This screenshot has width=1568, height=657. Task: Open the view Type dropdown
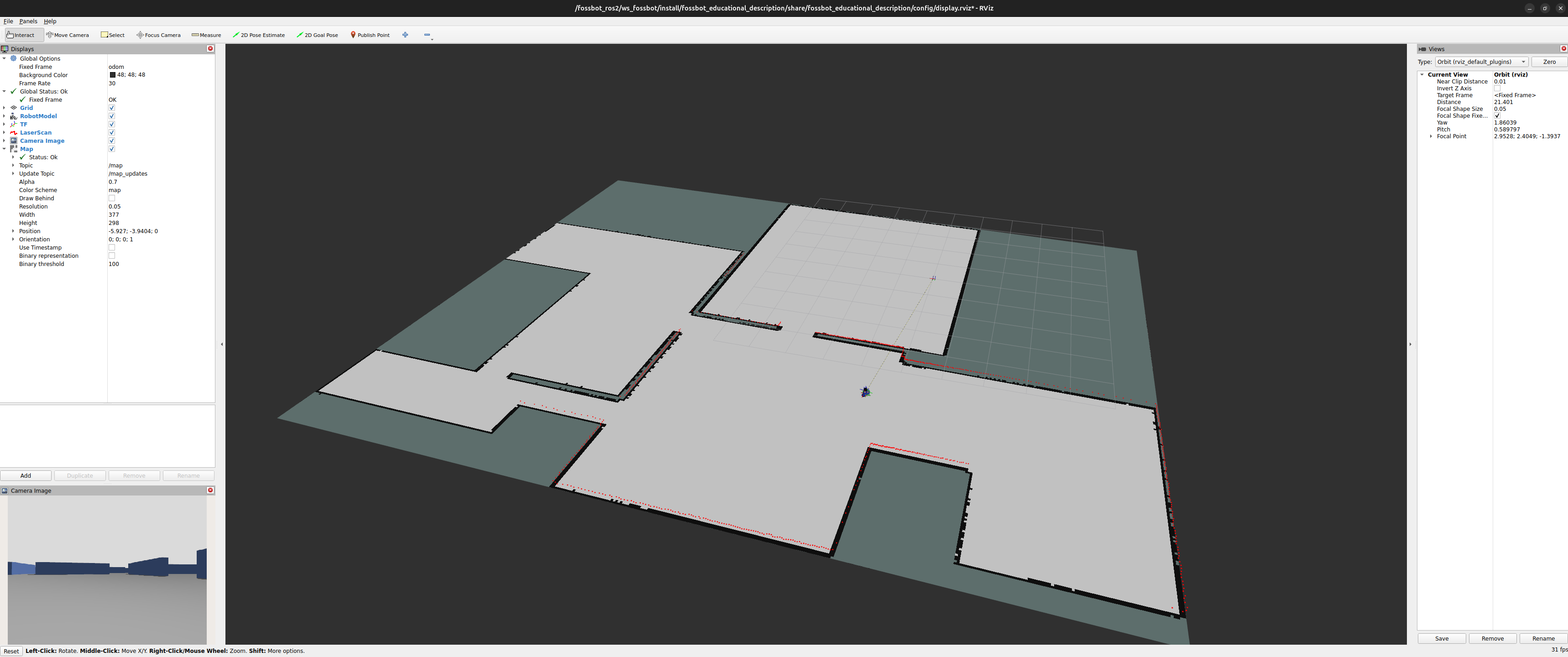coord(1482,62)
